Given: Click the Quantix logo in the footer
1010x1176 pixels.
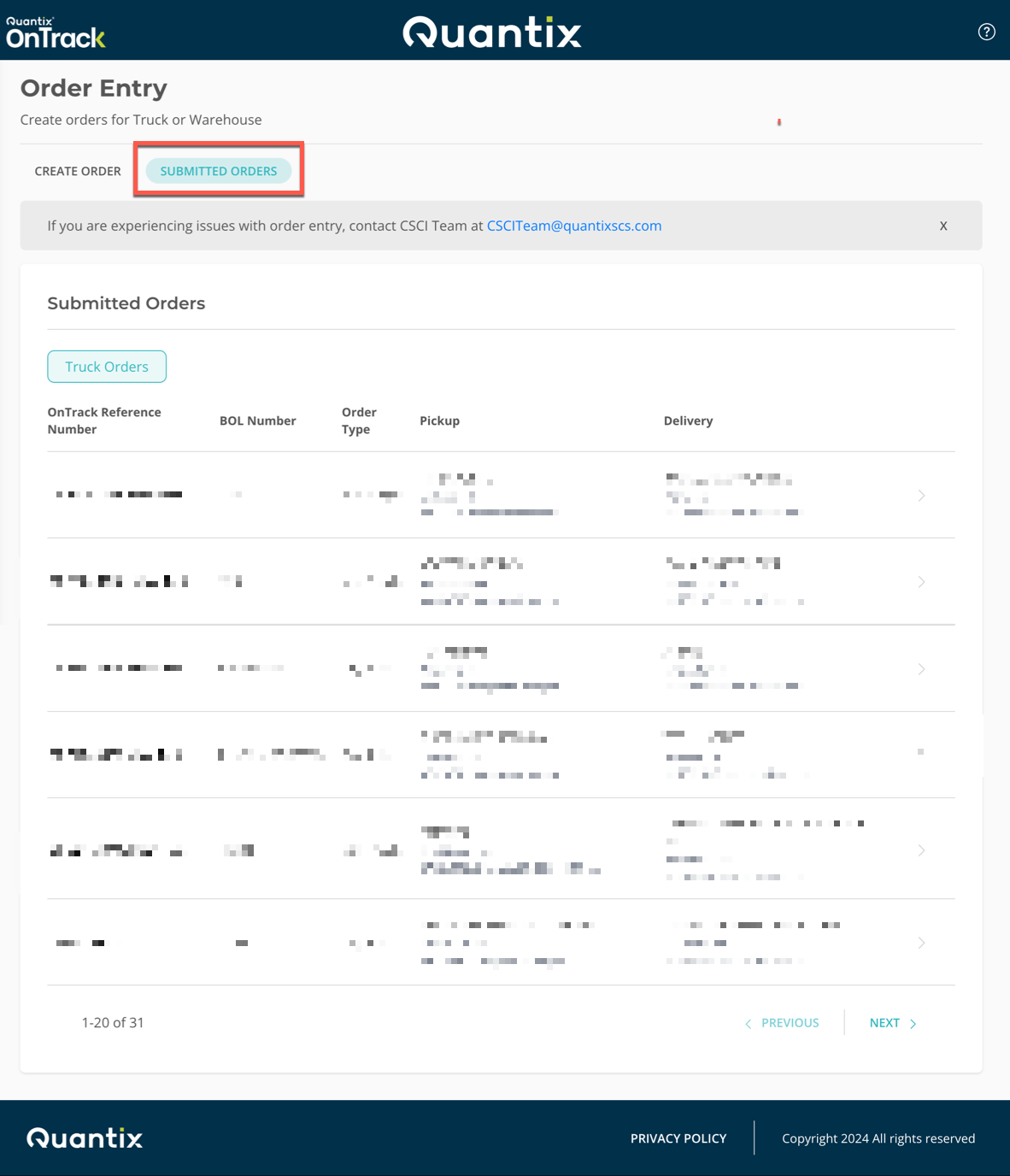Looking at the screenshot, I should pos(84,1138).
